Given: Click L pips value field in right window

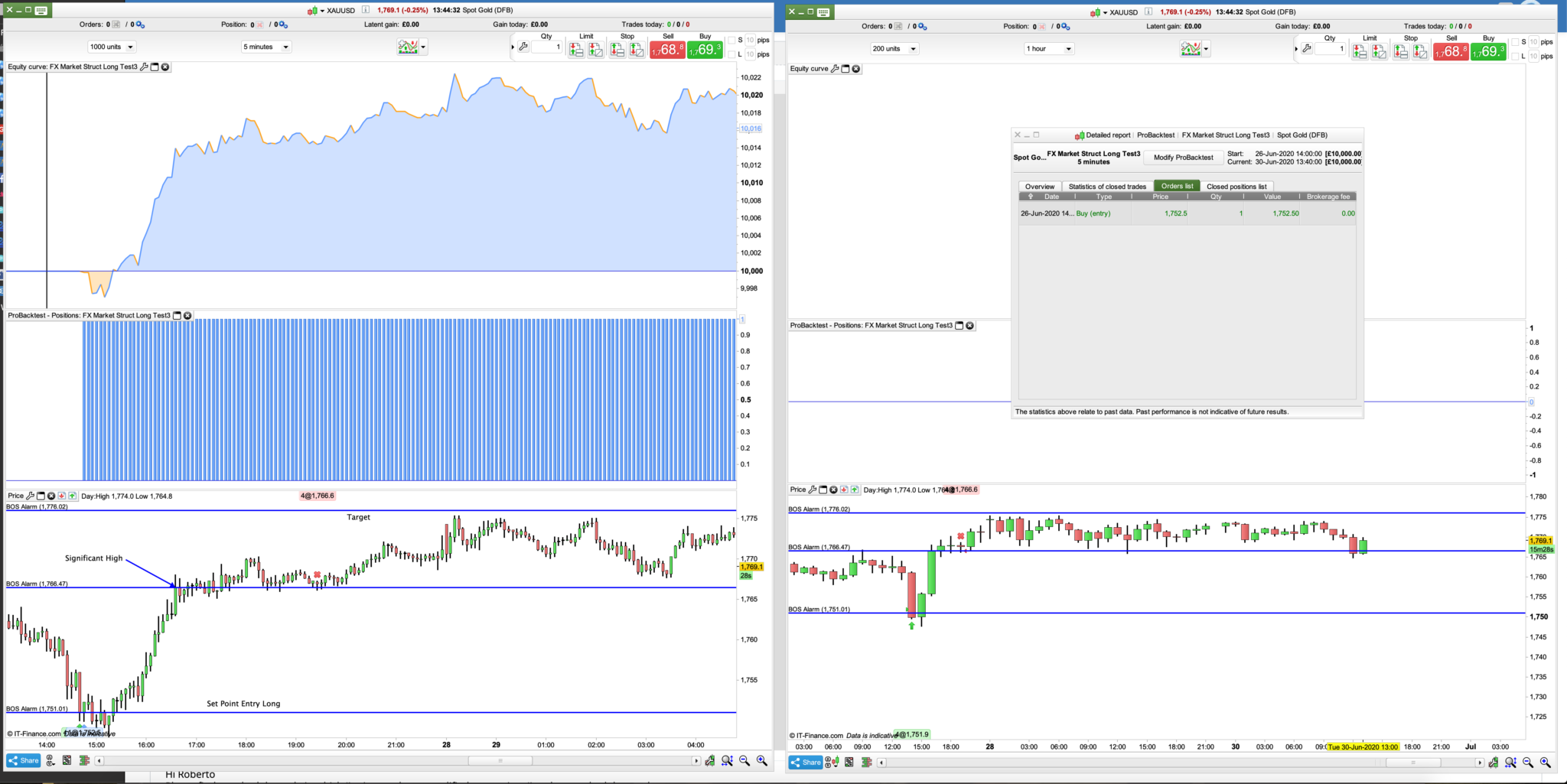Looking at the screenshot, I should (1534, 57).
